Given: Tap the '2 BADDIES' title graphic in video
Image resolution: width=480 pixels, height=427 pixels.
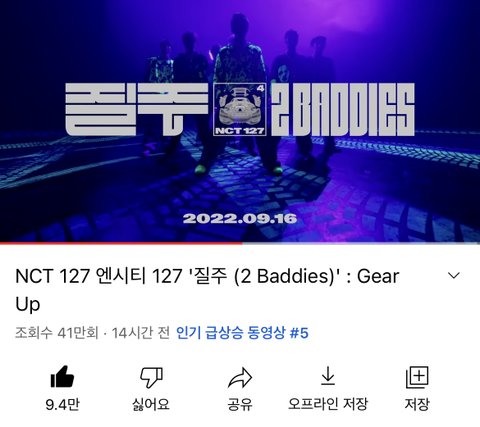Looking at the screenshot, I should pyautogui.click(x=342, y=109).
